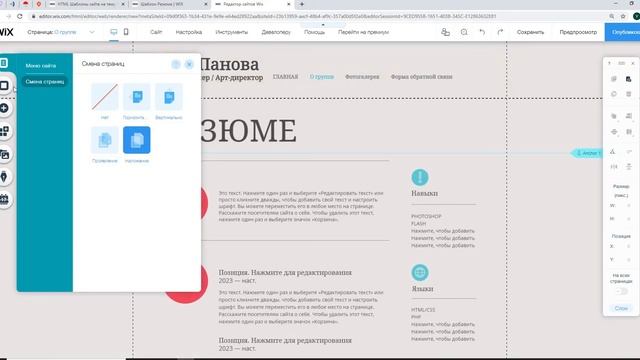
Task: Open the Предпросмотр preview
Action: [578, 32]
